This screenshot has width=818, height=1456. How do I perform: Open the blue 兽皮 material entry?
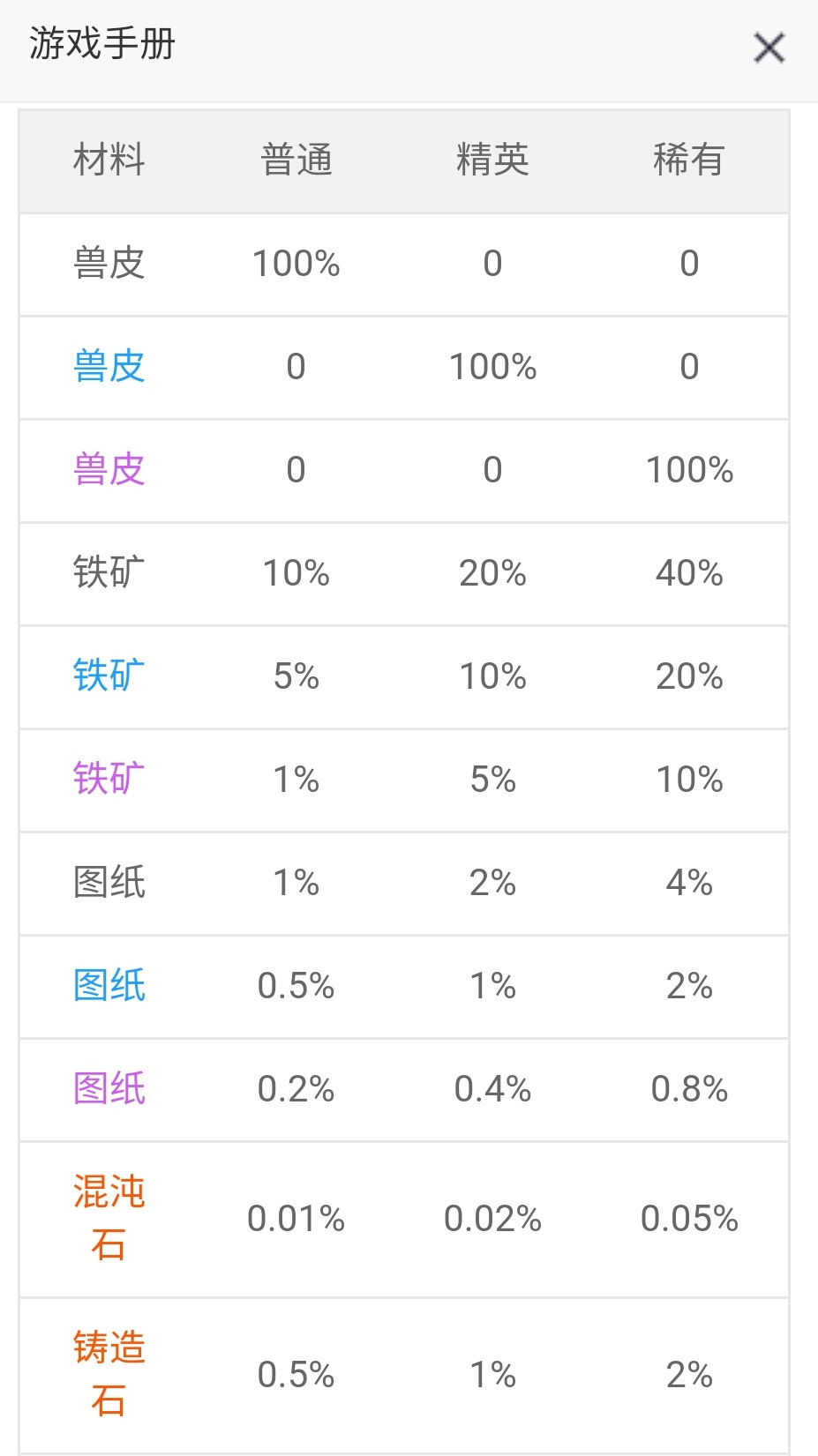tap(109, 367)
